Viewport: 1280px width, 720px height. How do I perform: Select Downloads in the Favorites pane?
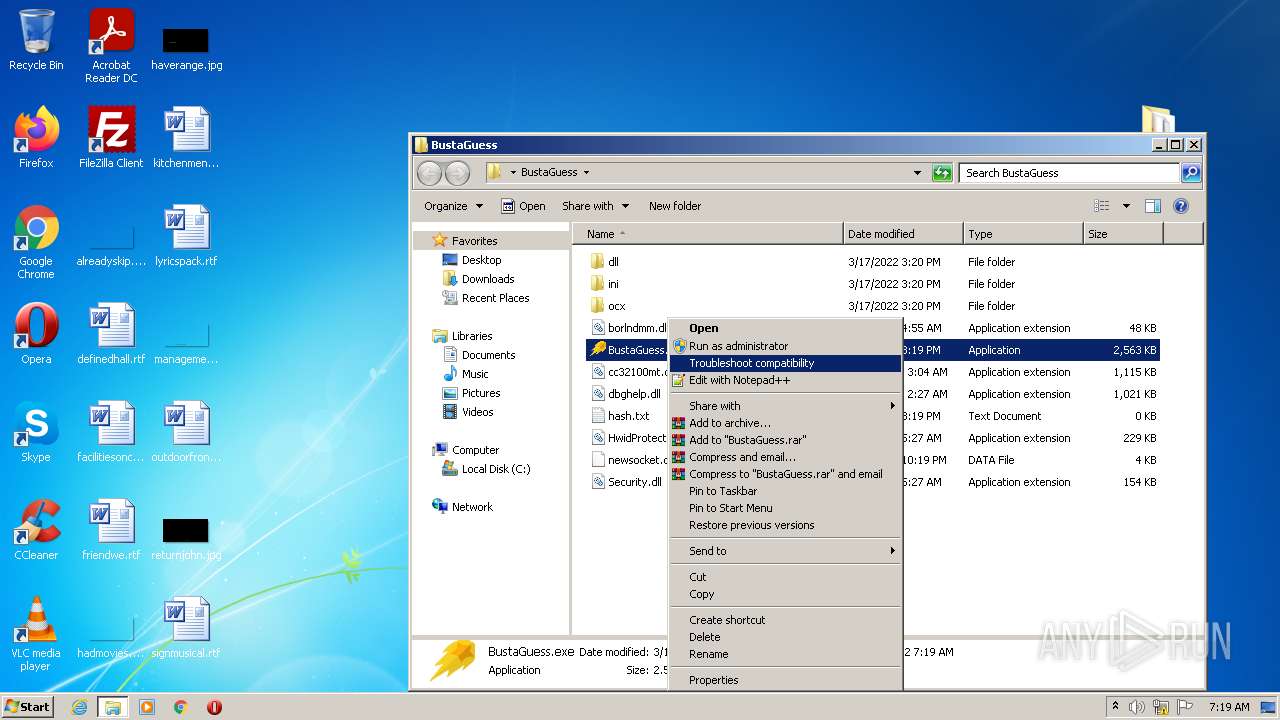click(x=488, y=279)
